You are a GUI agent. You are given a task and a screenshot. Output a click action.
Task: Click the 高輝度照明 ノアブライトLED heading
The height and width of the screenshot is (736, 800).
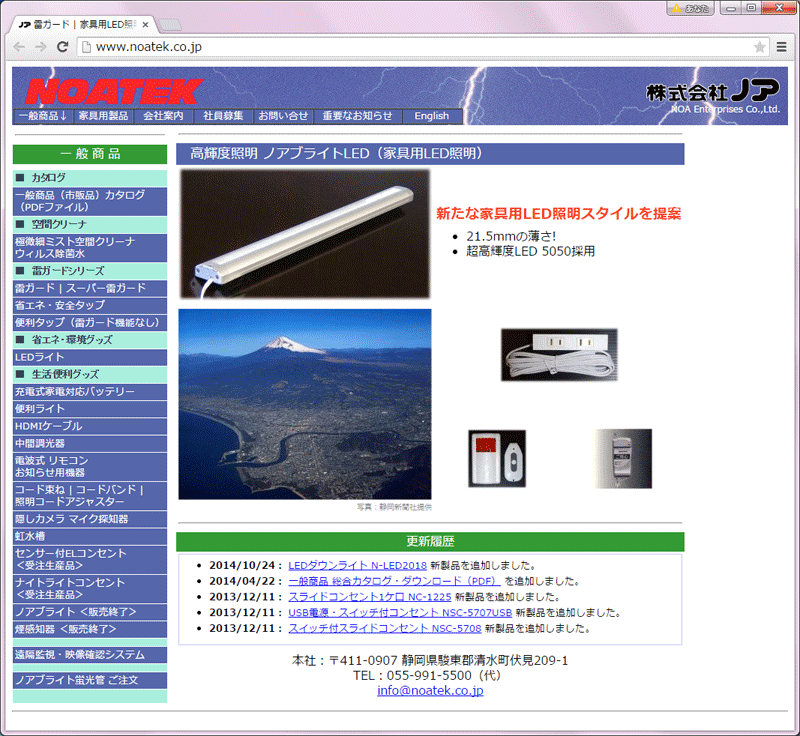coord(430,154)
